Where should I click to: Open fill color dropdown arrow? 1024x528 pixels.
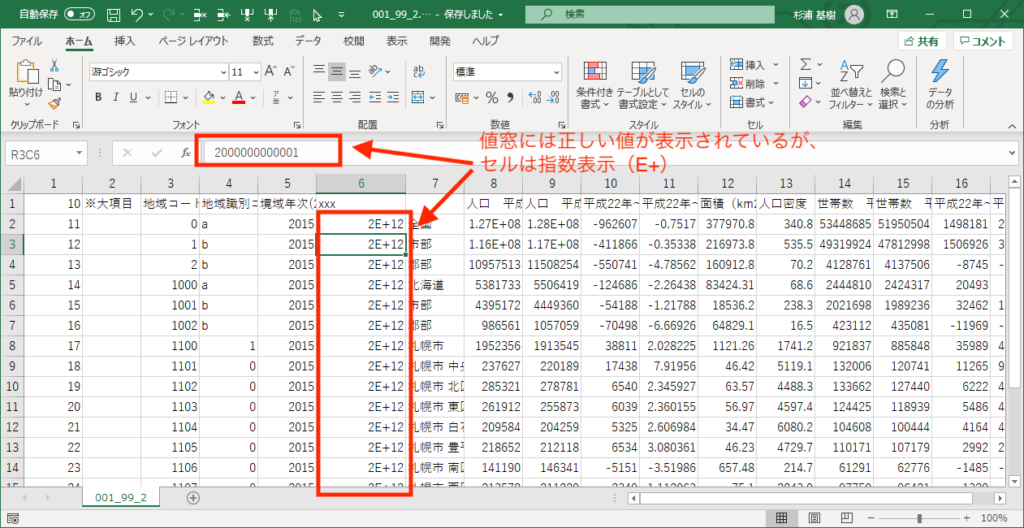pos(223,97)
